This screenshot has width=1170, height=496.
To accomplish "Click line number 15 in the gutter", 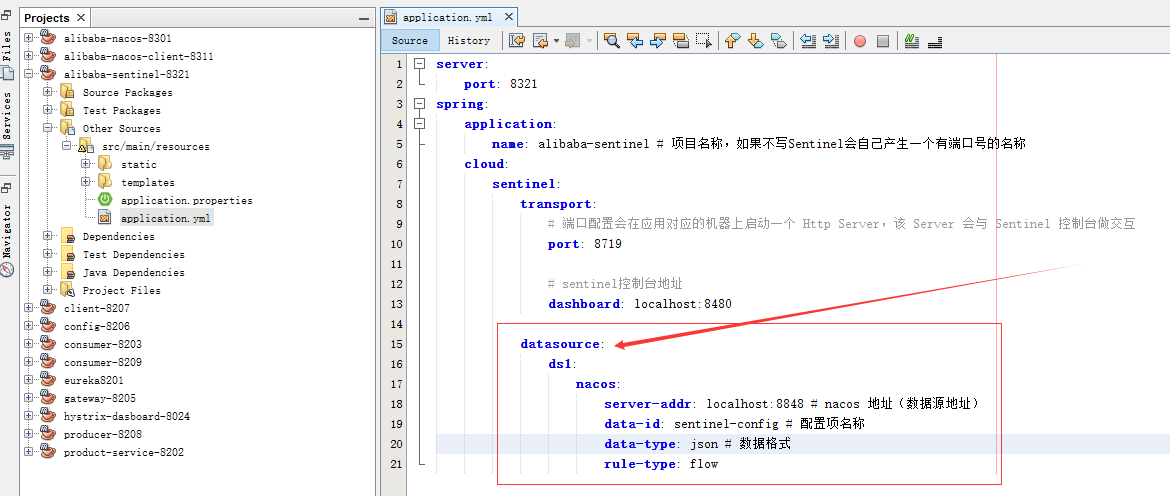I will (x=395, y=344).
